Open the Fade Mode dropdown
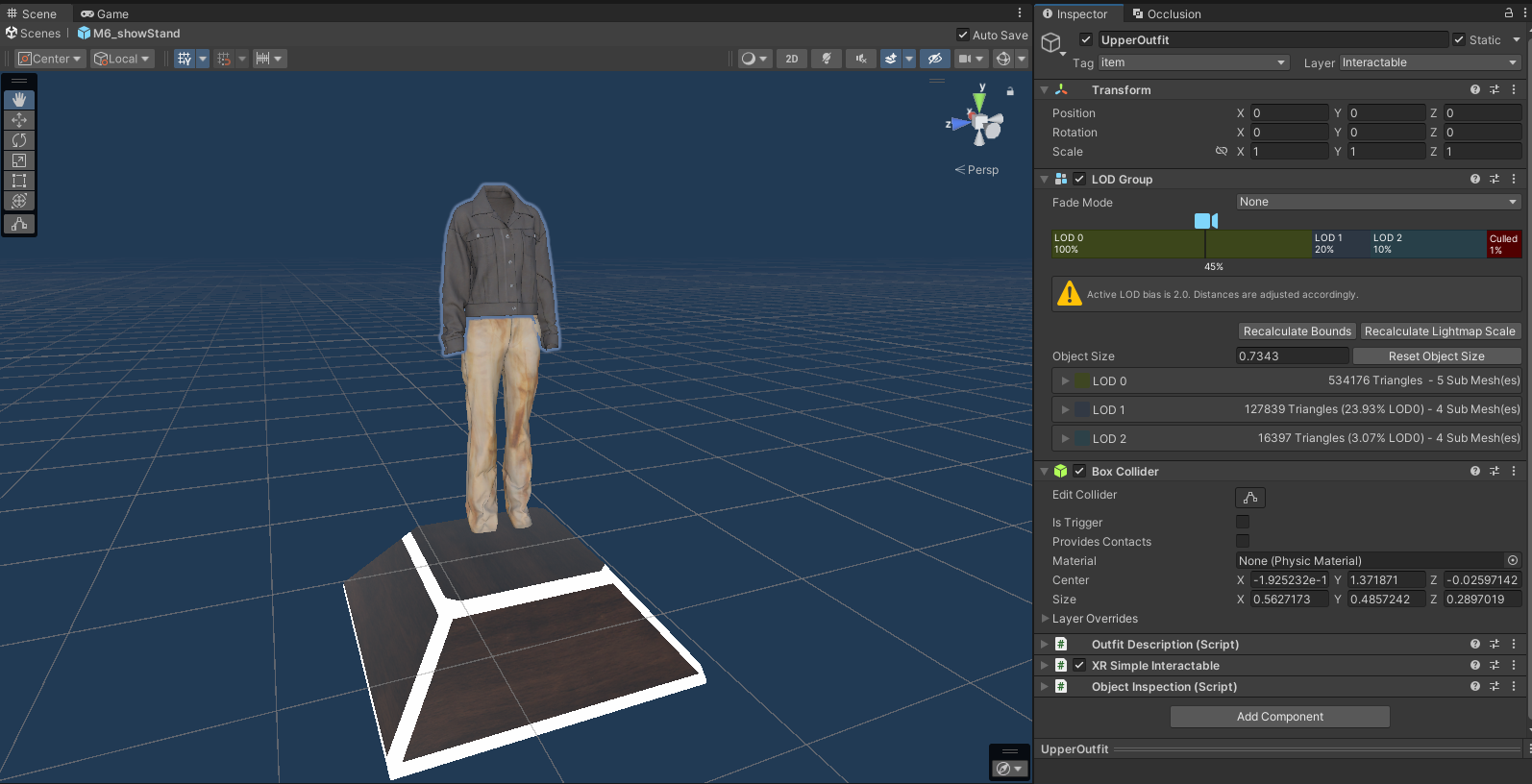Viewport: 1532px width, 784px height. pyautogui.click(x=1377, y=202)
